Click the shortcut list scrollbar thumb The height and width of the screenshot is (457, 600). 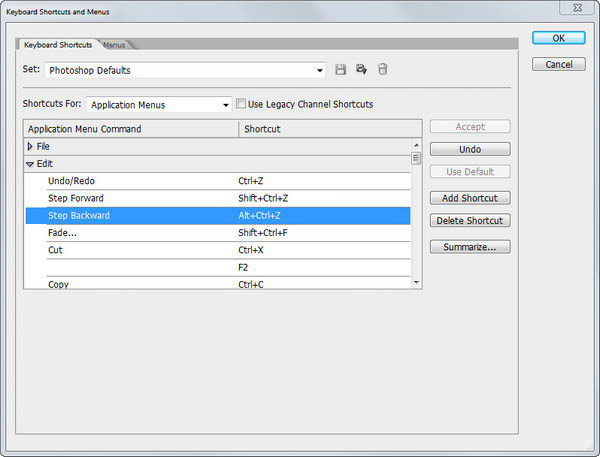point(416,158)
